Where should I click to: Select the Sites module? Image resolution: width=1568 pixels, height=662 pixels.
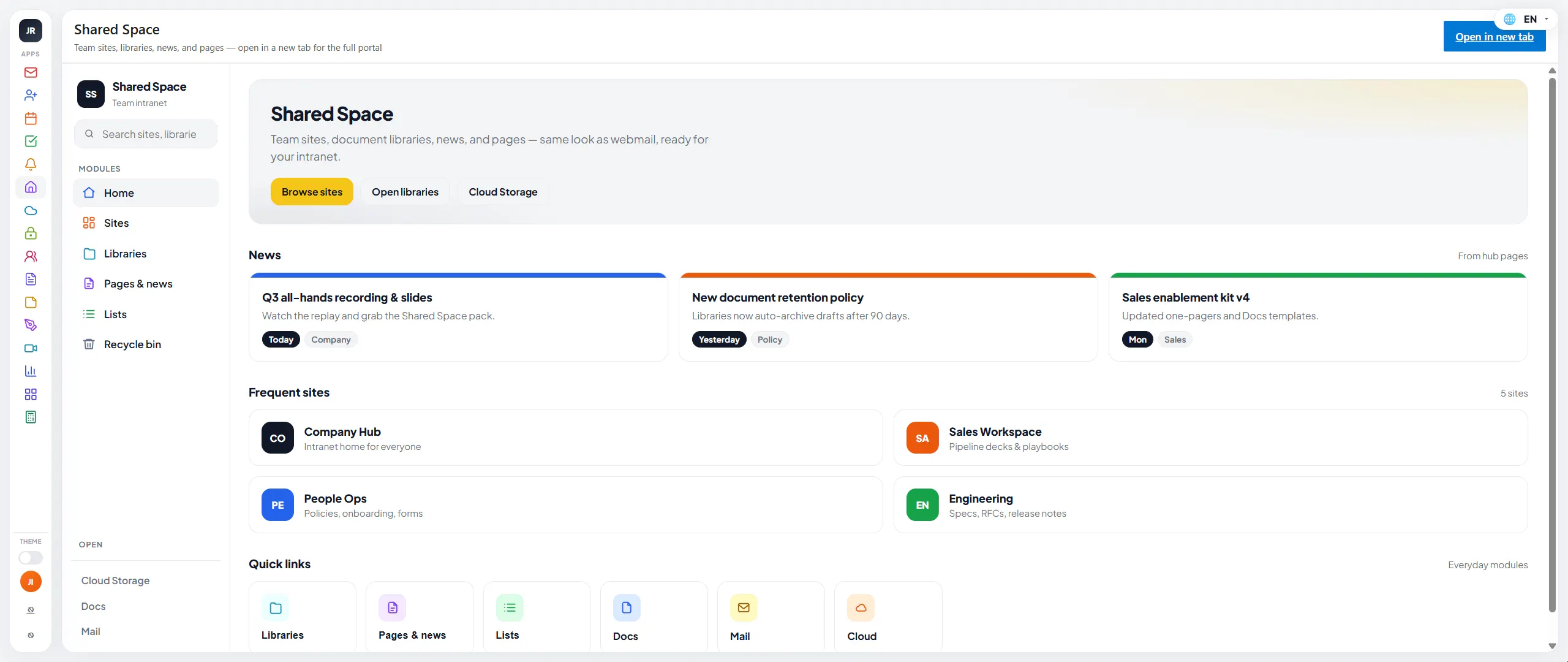[146, 223]
